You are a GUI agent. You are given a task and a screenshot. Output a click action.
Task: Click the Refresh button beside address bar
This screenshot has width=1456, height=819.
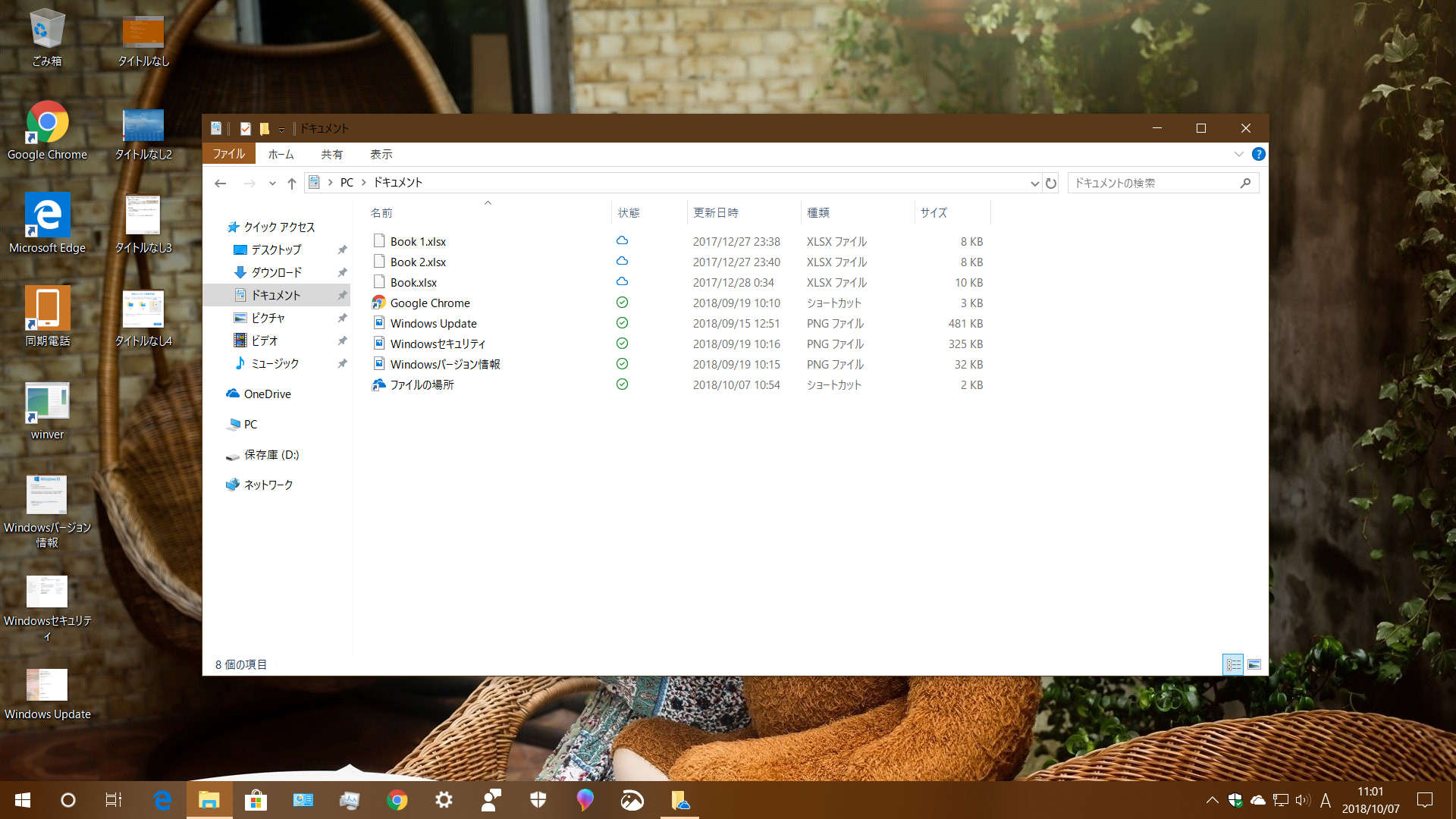(1051, 183)
